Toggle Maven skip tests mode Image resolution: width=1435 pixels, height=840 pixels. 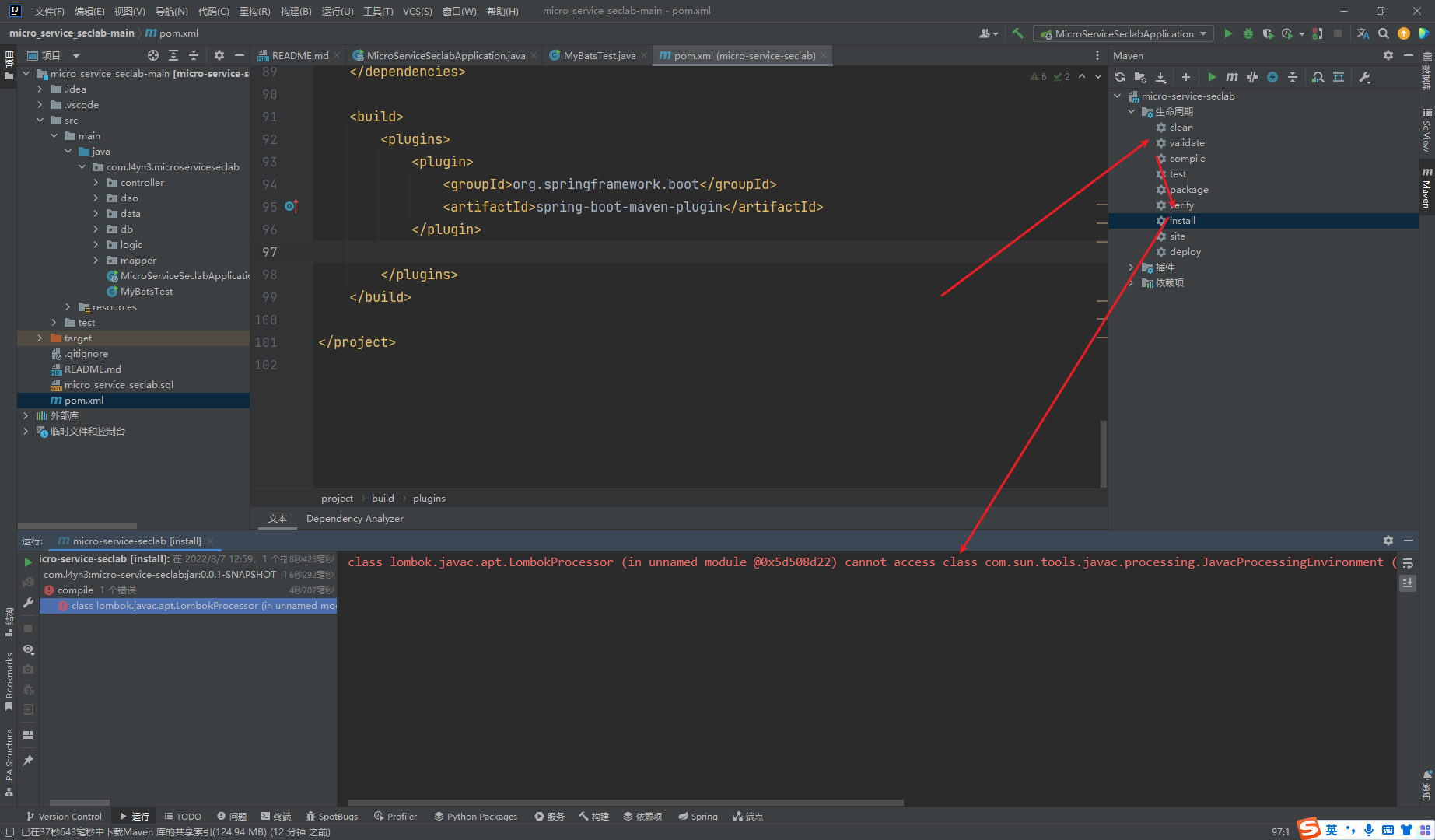pos(1272,77)
